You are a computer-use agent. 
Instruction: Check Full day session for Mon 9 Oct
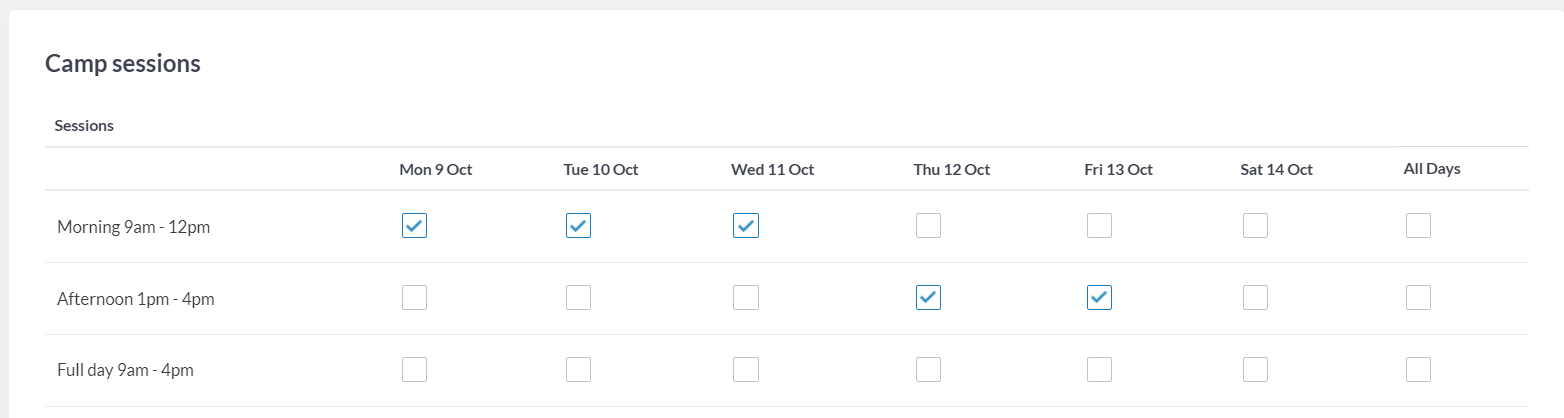(x=414, y=370)
